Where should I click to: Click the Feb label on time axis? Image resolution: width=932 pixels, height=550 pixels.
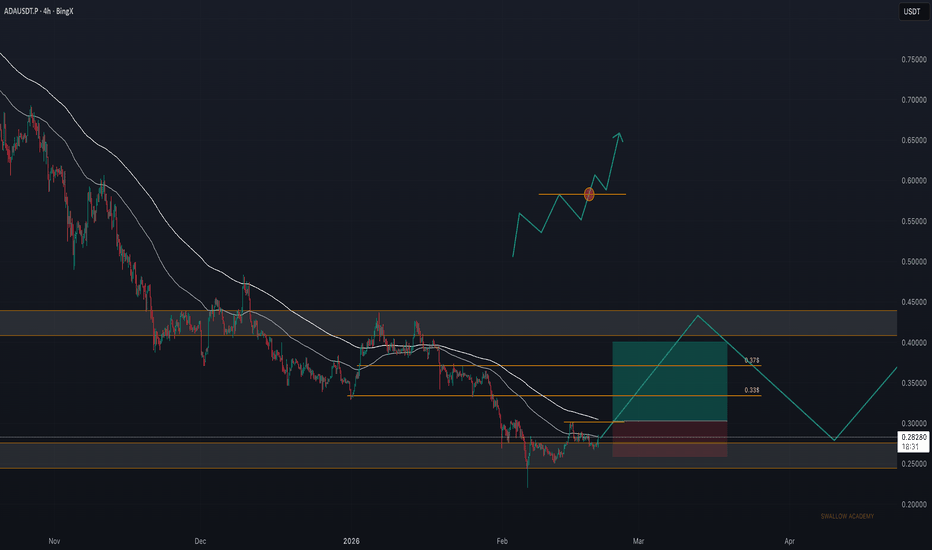[x=502, y=539]
